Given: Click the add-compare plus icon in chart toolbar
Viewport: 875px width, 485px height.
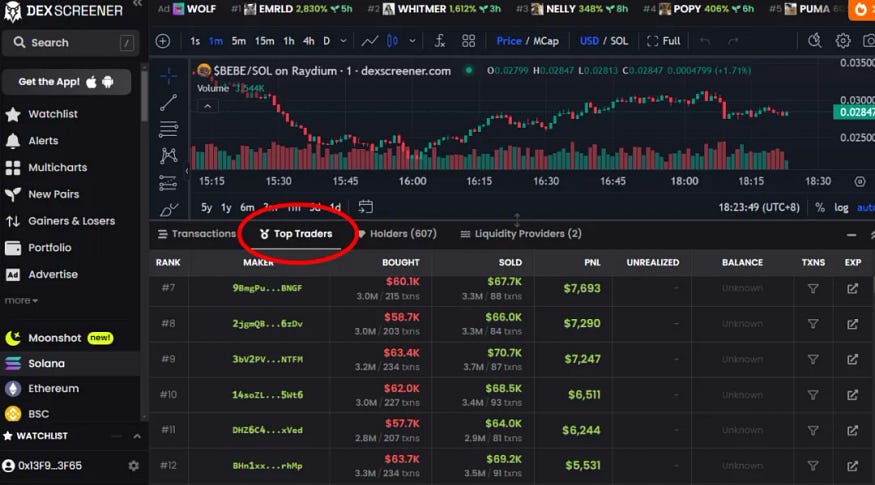Looking at the screenshot, I should tap(162, 41).
